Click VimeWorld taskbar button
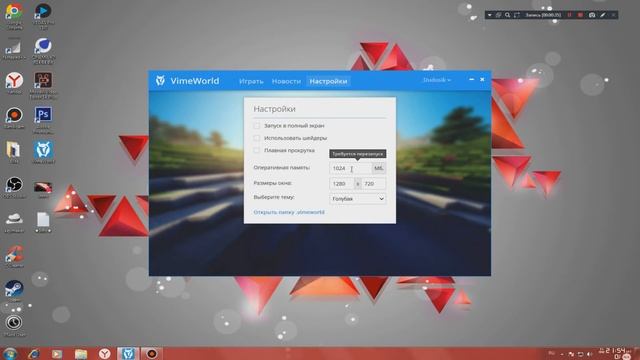 click(x=128, y=354)
